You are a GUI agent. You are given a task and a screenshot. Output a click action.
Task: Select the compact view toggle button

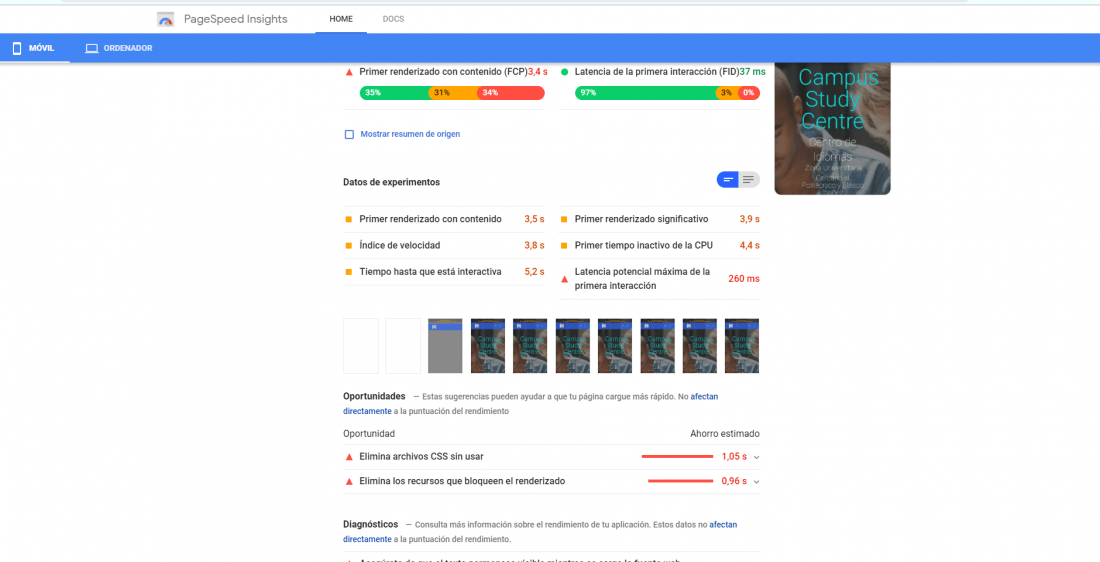tap(727, 180)
